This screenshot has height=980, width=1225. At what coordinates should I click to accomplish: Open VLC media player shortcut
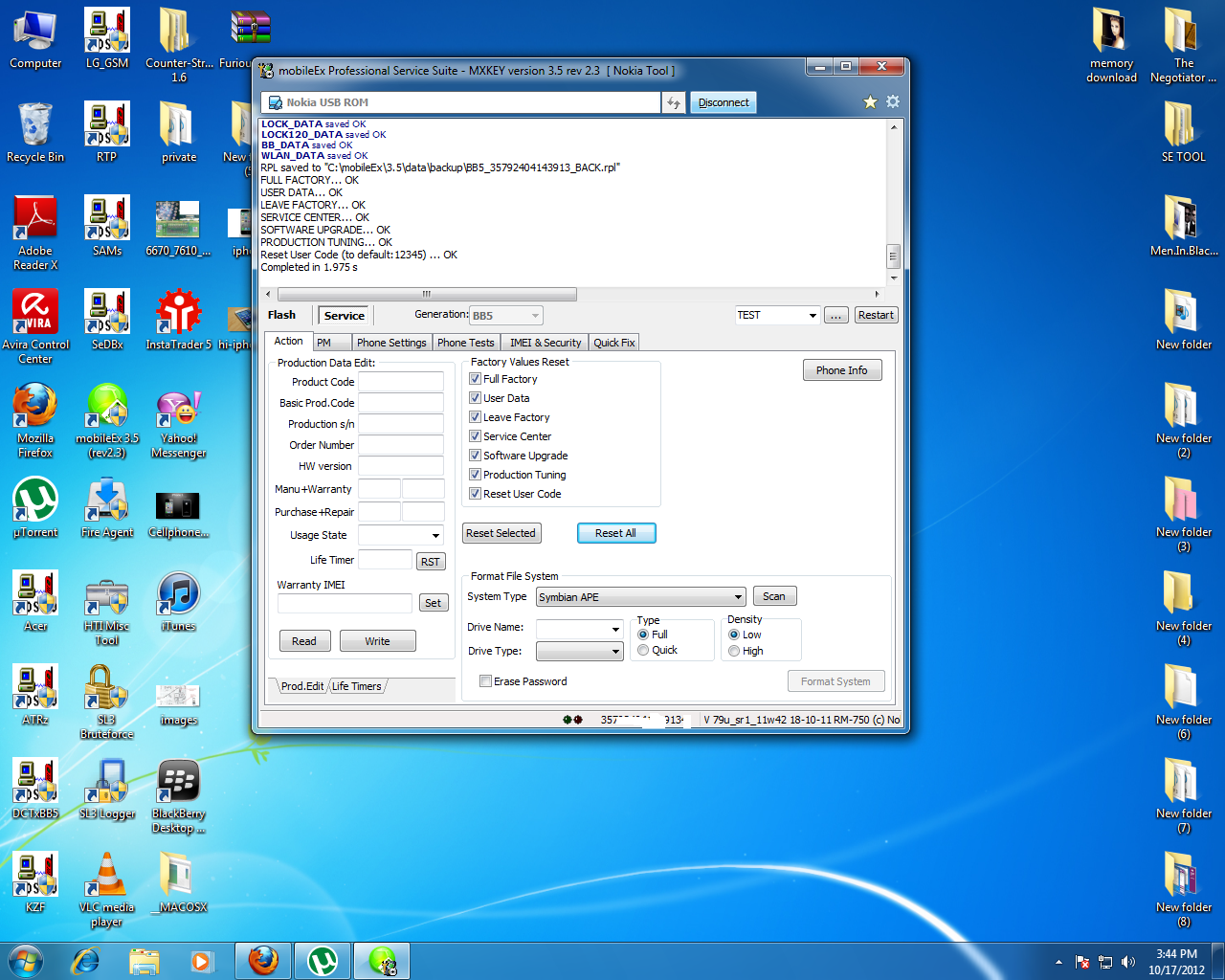click(107, 890)
